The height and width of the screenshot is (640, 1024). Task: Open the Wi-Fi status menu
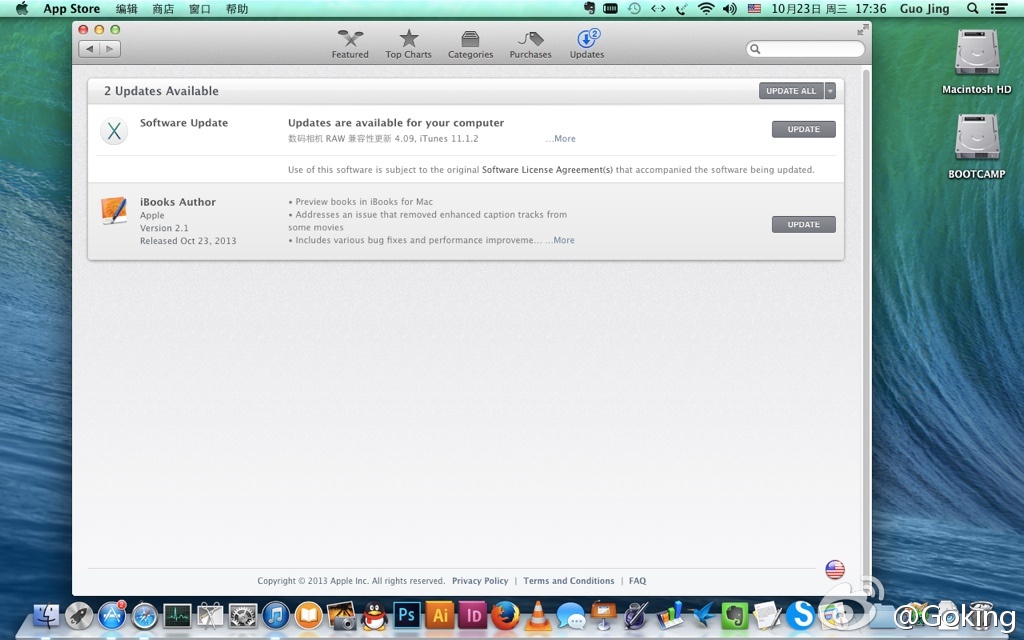(x=706, y=8)
